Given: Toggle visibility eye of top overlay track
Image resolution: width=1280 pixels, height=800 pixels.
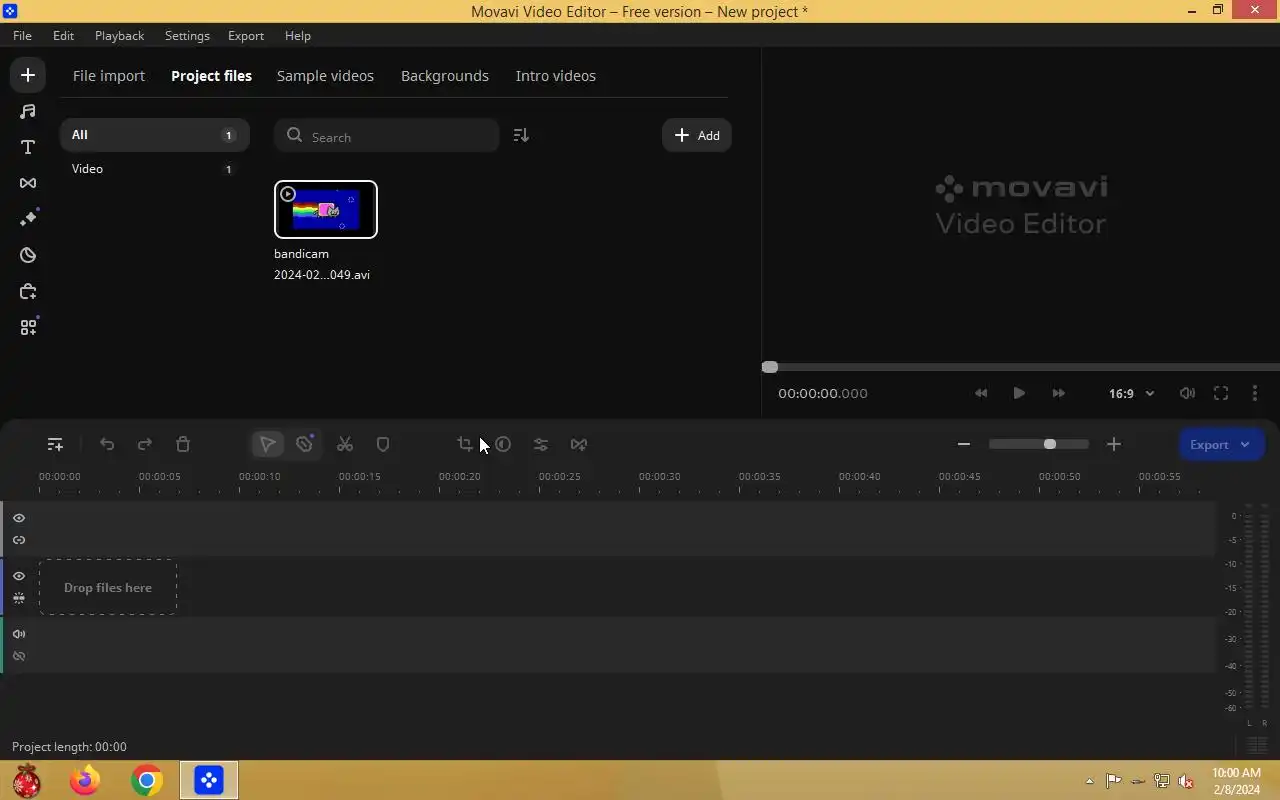Looking at the screenshot, I should (19, 518).
